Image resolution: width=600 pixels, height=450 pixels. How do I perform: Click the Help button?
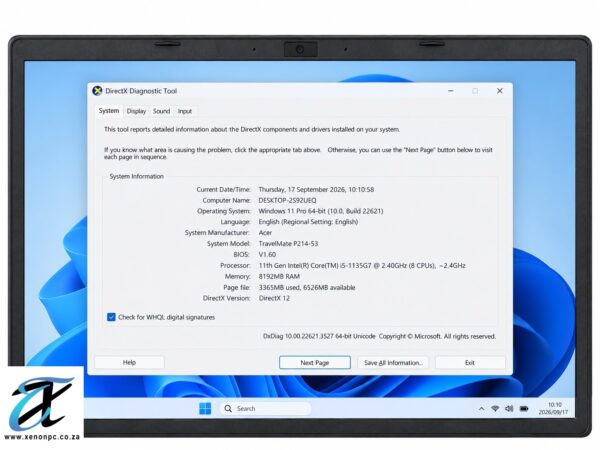click(129, 362)
